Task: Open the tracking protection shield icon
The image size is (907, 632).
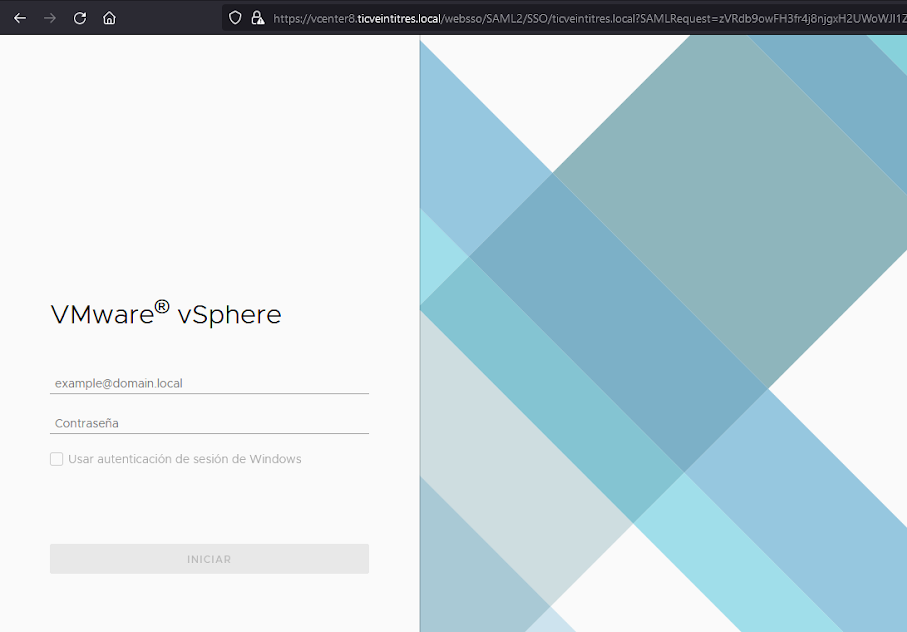Action: tap(235, 18)
